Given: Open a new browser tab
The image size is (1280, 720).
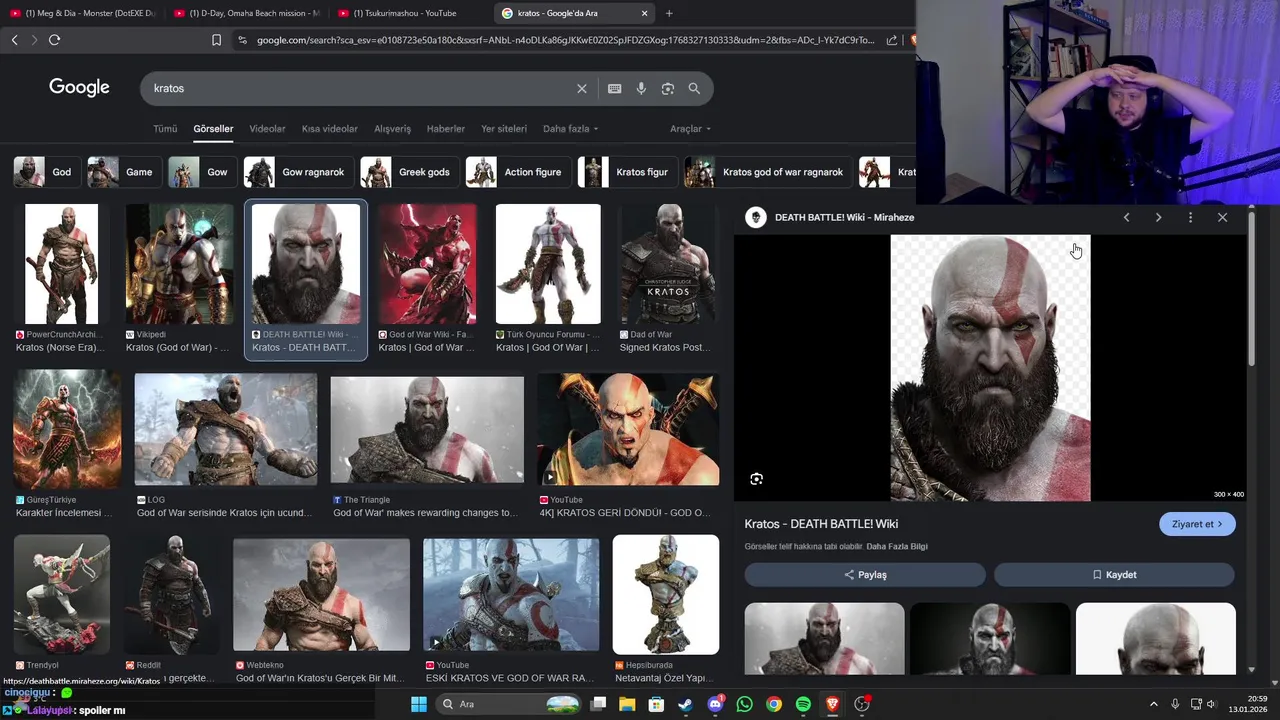Looking at the screenshot, I should 669,13.
